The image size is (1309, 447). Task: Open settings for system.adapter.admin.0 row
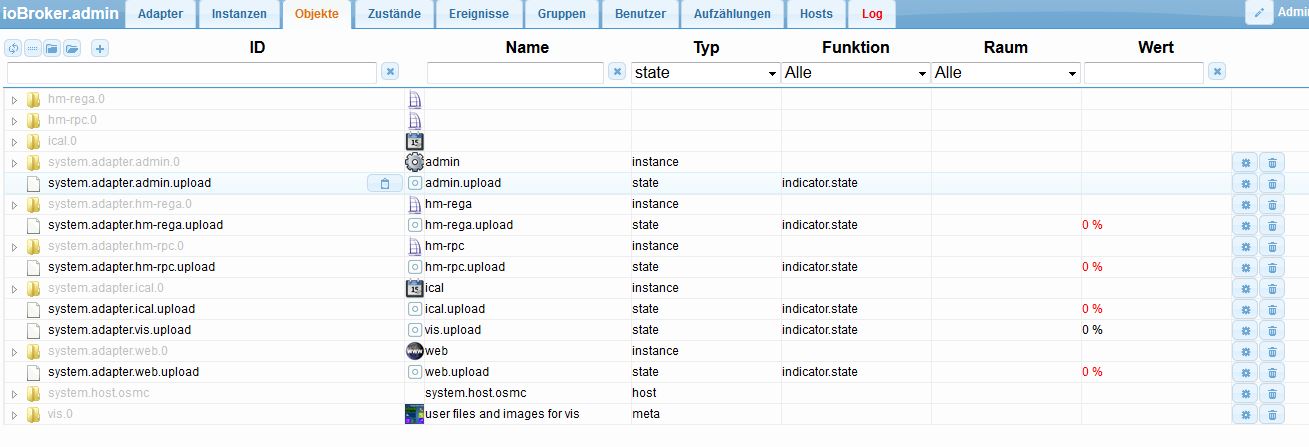click(x=1245, y=162)
